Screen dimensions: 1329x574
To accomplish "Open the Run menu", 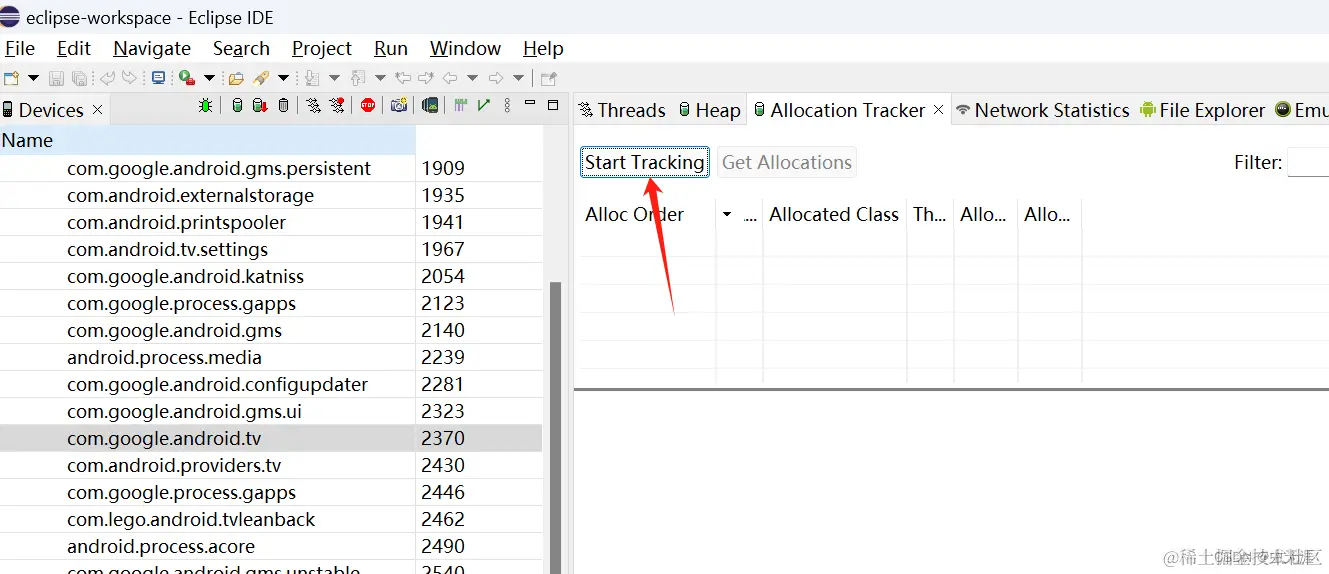I will pos(391,48).
